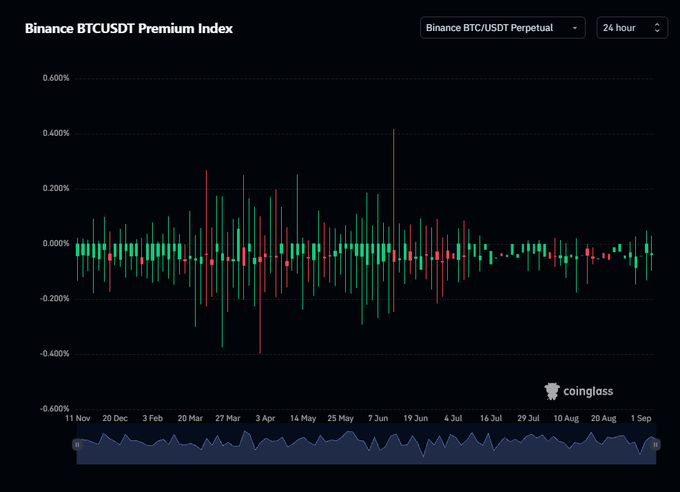Click the 27 Mar date label
The width and height of the screenshot is (680, 492).
point(228,418)
